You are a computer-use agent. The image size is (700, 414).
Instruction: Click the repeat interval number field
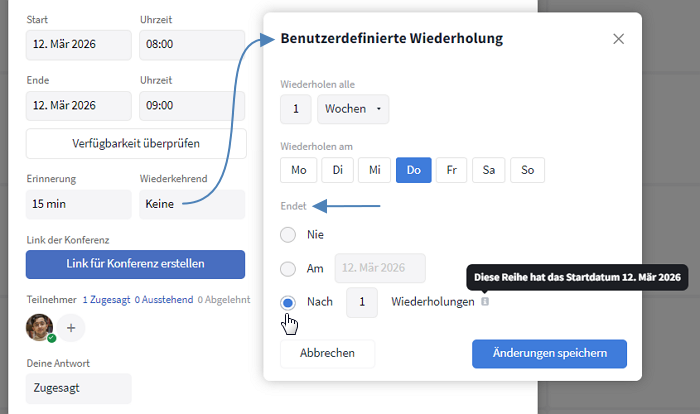coord(296,109)
